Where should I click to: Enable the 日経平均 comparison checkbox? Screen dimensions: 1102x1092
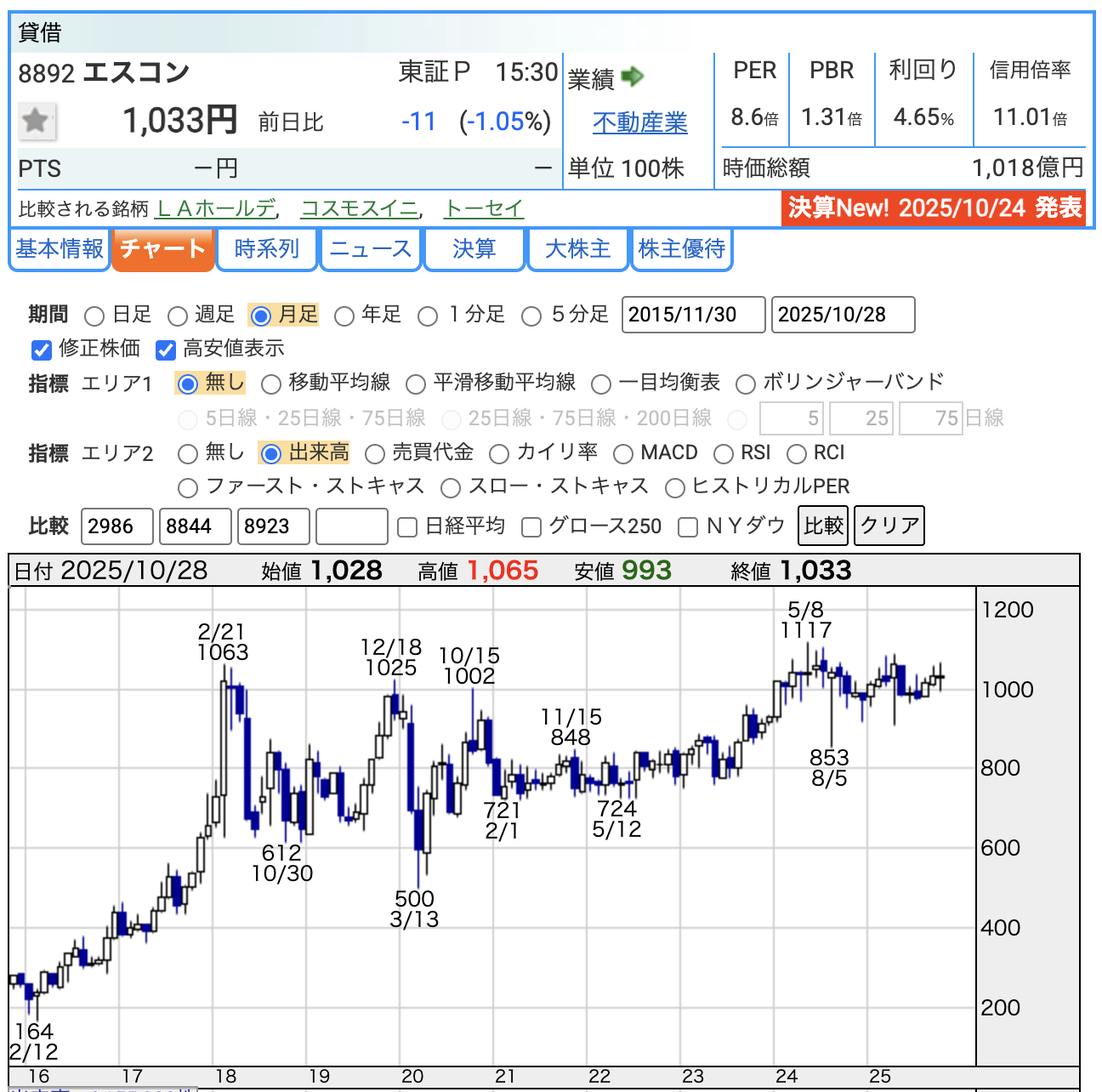(408, 527)
